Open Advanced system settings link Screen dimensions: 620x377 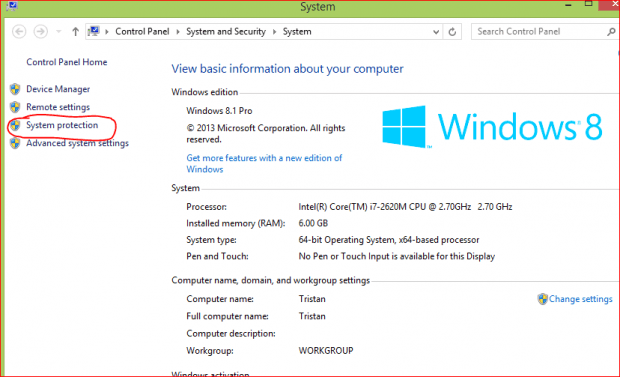click(x=78, y=143)
